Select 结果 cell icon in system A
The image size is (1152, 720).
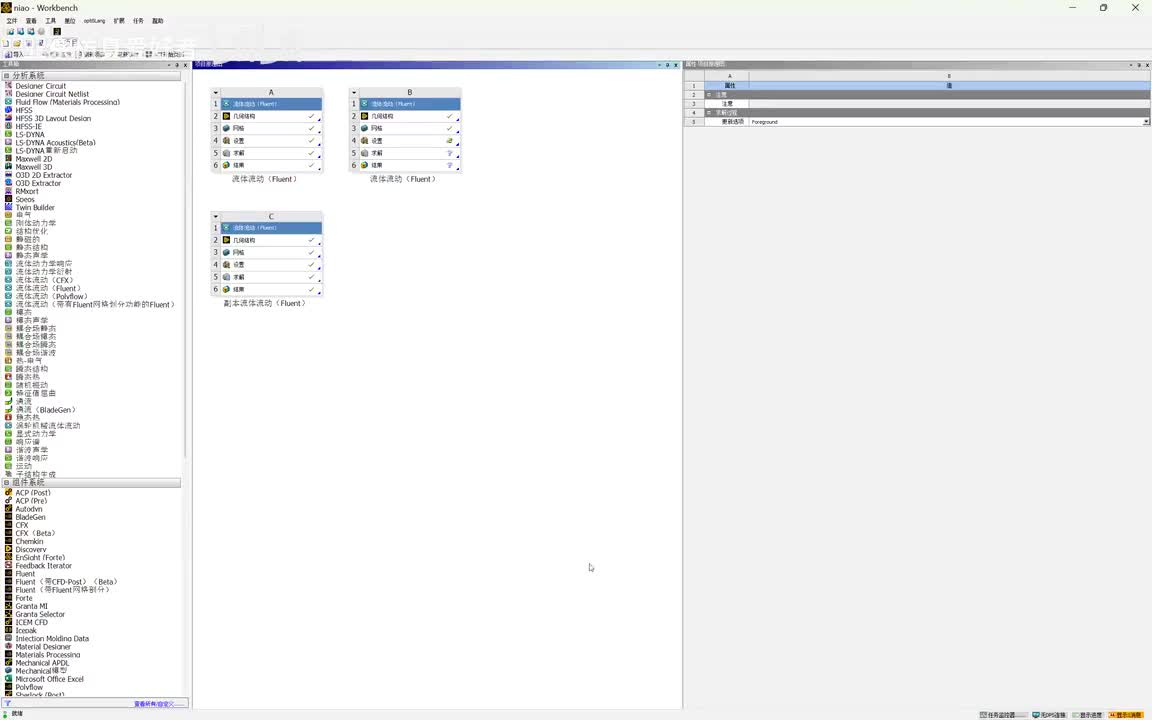226,165
